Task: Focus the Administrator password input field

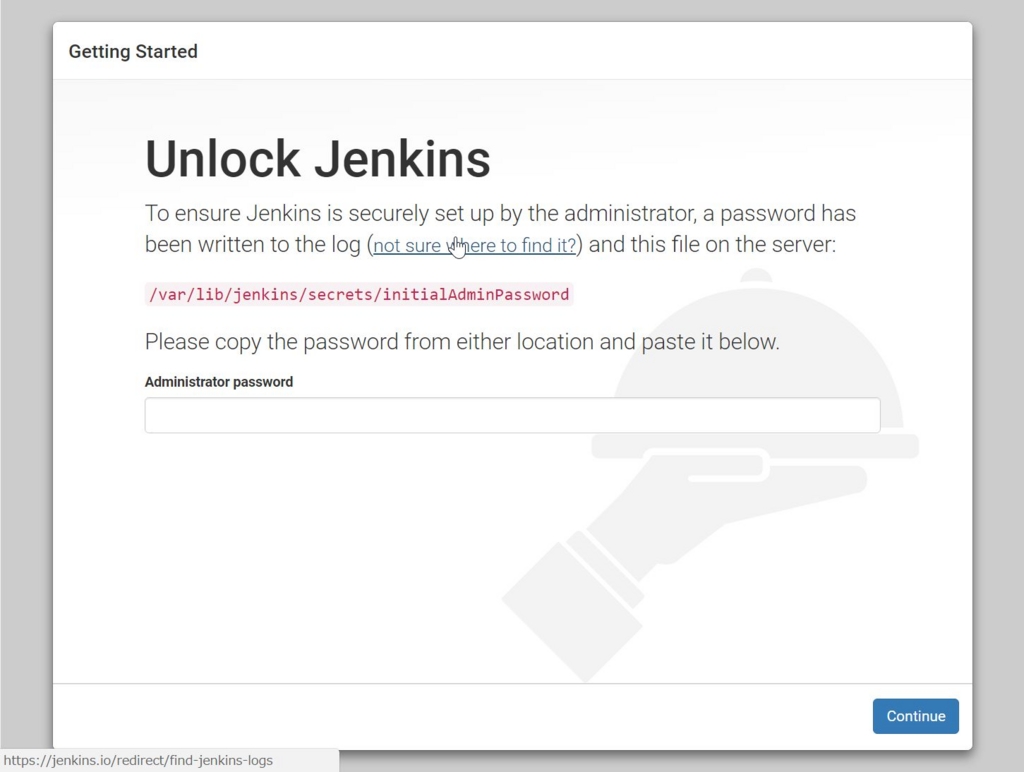Action: coord(513,415)
